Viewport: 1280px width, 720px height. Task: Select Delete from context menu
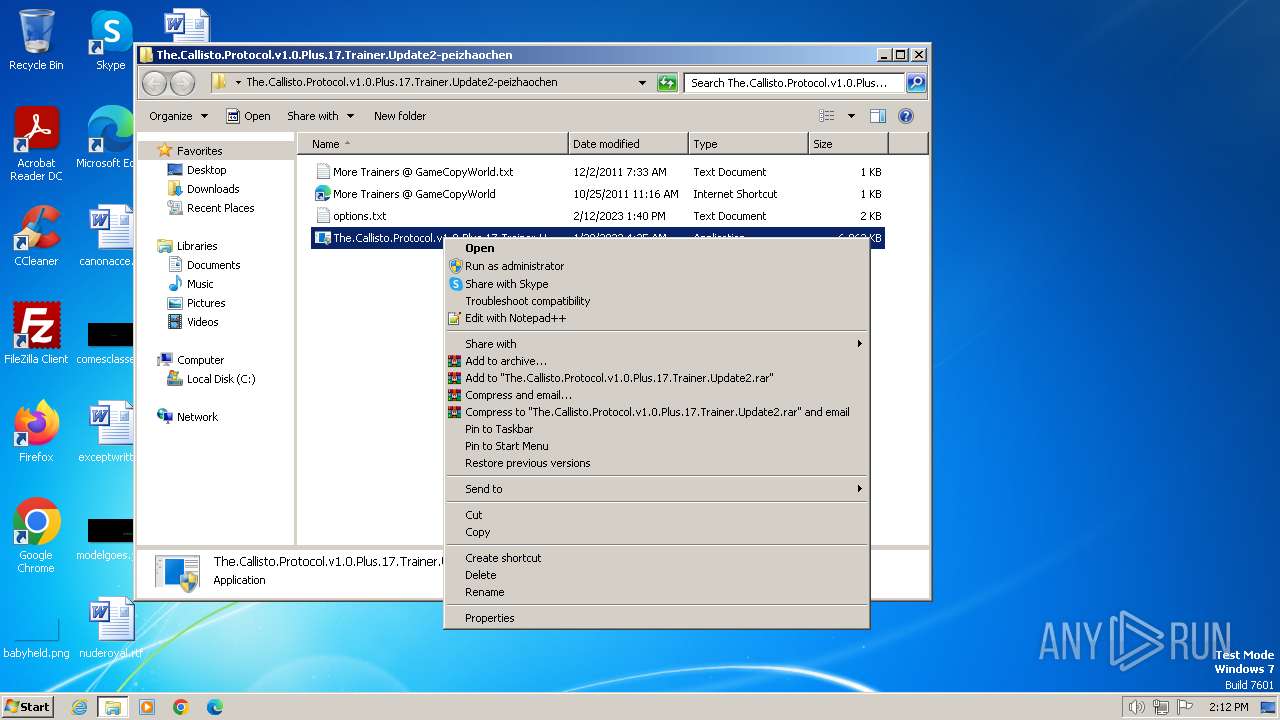click(x=656, y=575)
